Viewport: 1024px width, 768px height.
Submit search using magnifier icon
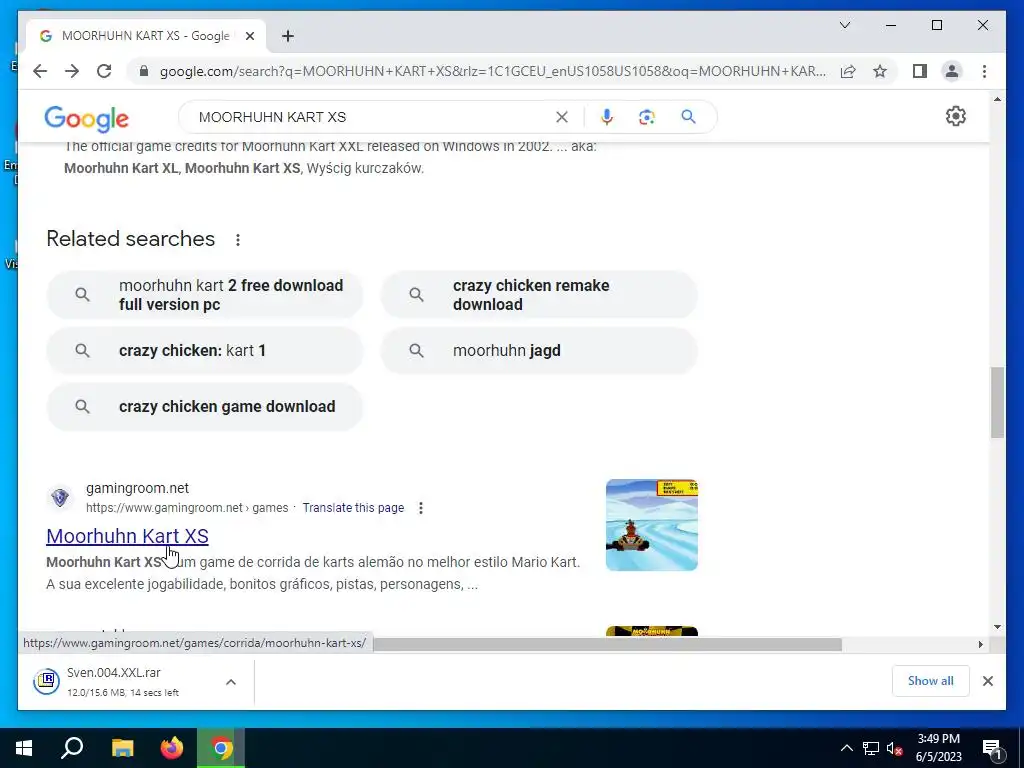688,117
